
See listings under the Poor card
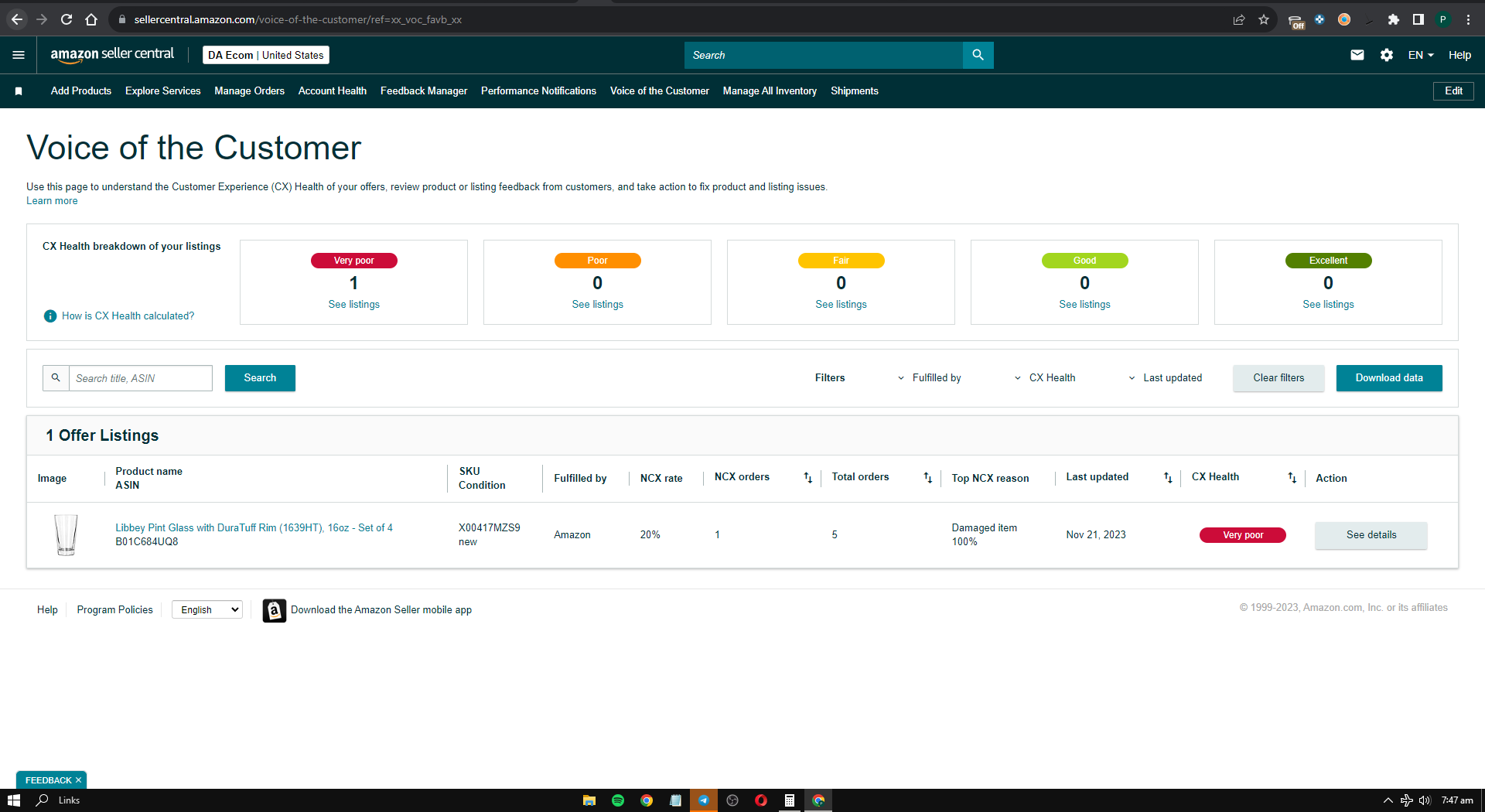(598, 305)
